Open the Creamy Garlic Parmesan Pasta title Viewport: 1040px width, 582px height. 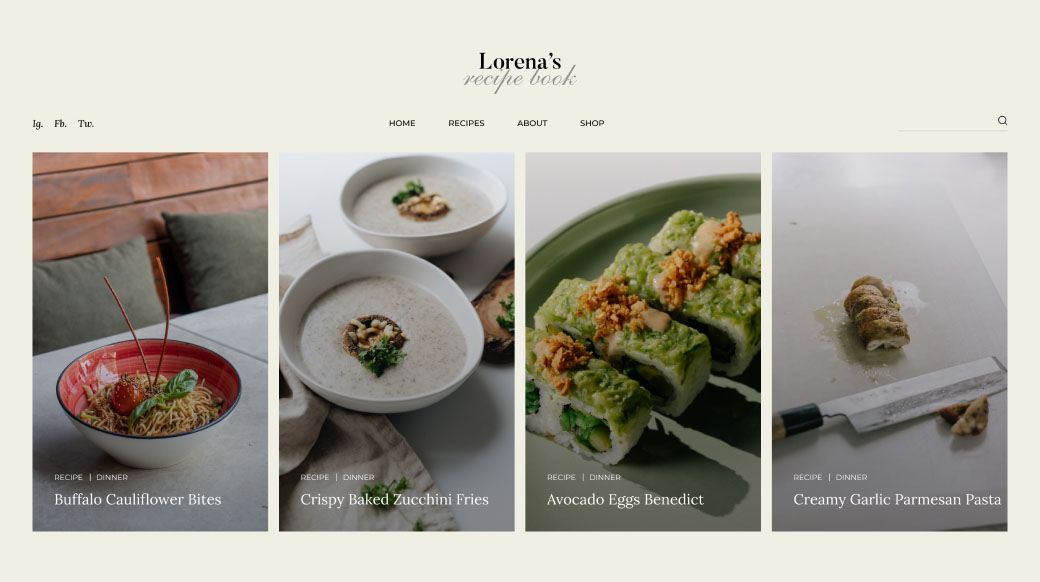tap(897, 500)
